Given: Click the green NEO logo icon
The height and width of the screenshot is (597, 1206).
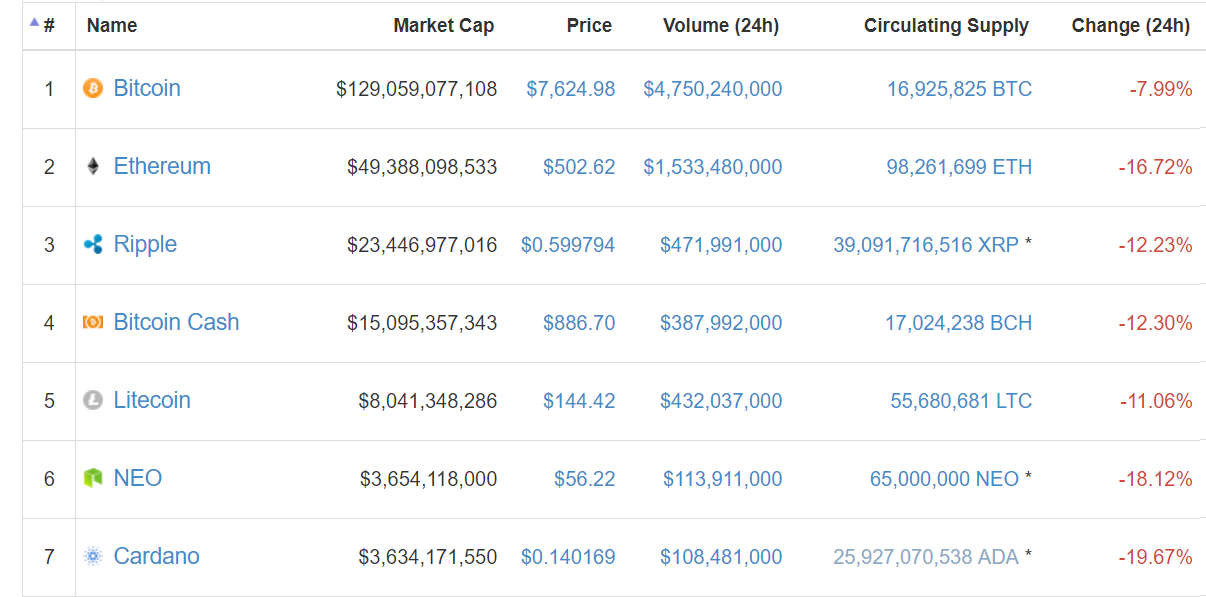Looking at the screenshot, I should pos(93,478).
